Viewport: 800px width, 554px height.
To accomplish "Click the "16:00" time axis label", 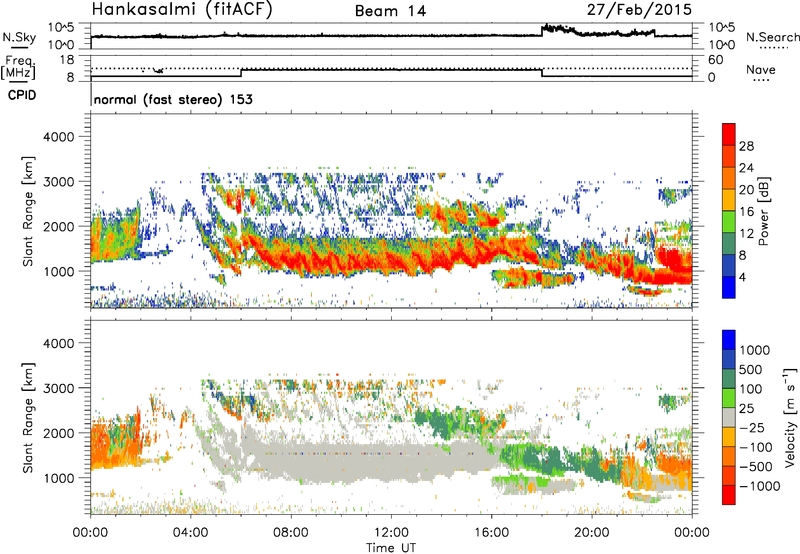I will click(x=491, y=533).
